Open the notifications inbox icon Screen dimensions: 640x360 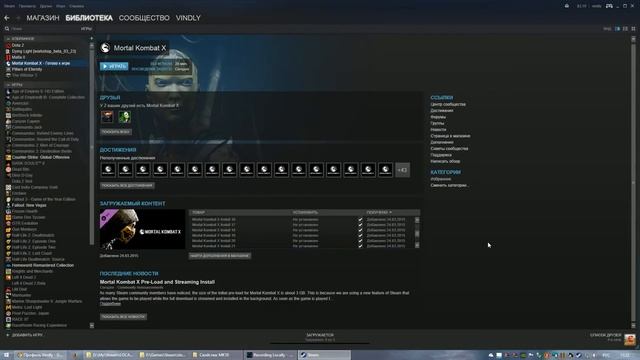[x=567, y=6]
